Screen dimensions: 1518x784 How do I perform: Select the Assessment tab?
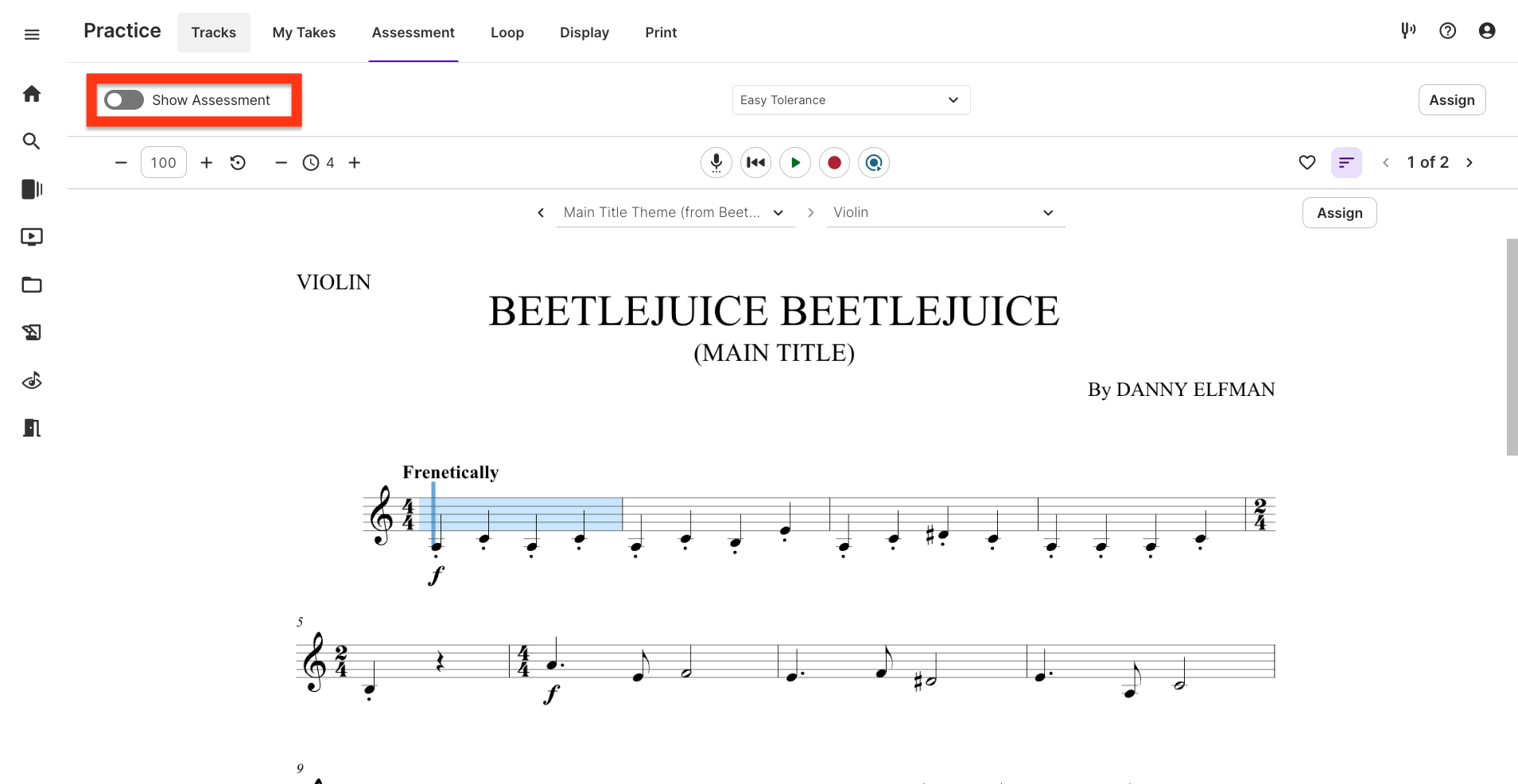pyautogui.click(x=413, y=33)
